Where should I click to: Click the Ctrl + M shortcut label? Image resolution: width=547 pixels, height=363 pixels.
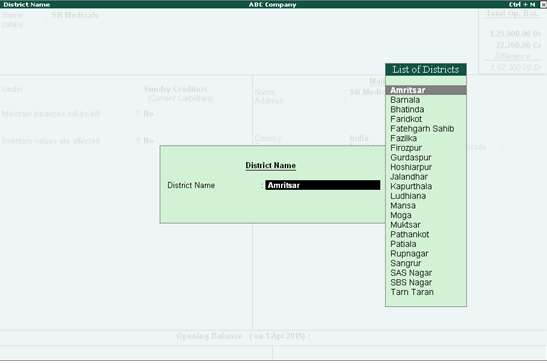click(x=522, y=5)
